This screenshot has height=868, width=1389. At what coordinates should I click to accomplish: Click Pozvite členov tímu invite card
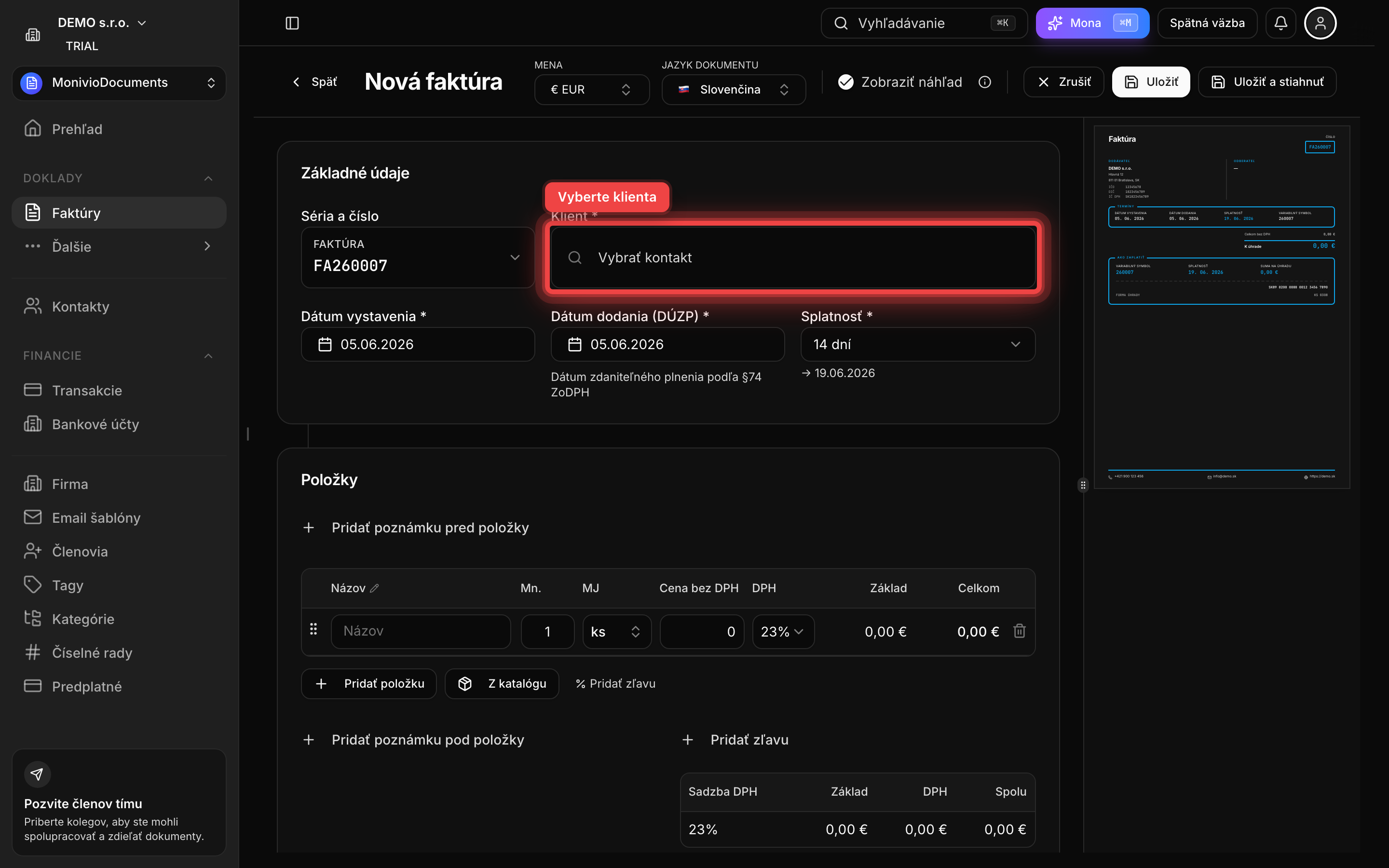click(x=119, y=802)
